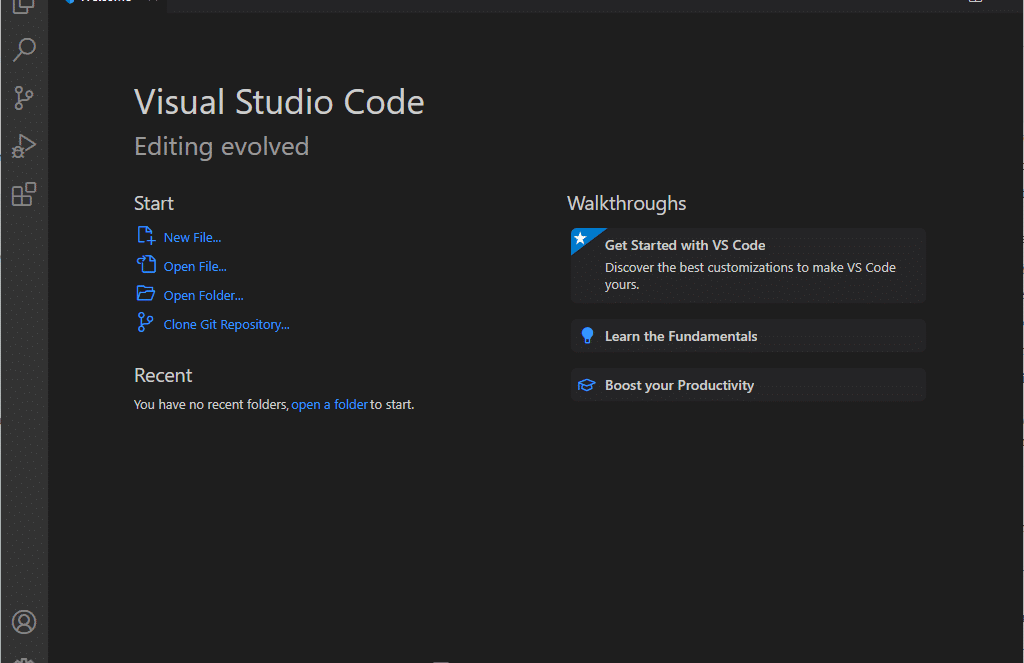Click the Clone Git Repository icon
The height and width of the screenshot is (663, 1024).
(145, 322)
